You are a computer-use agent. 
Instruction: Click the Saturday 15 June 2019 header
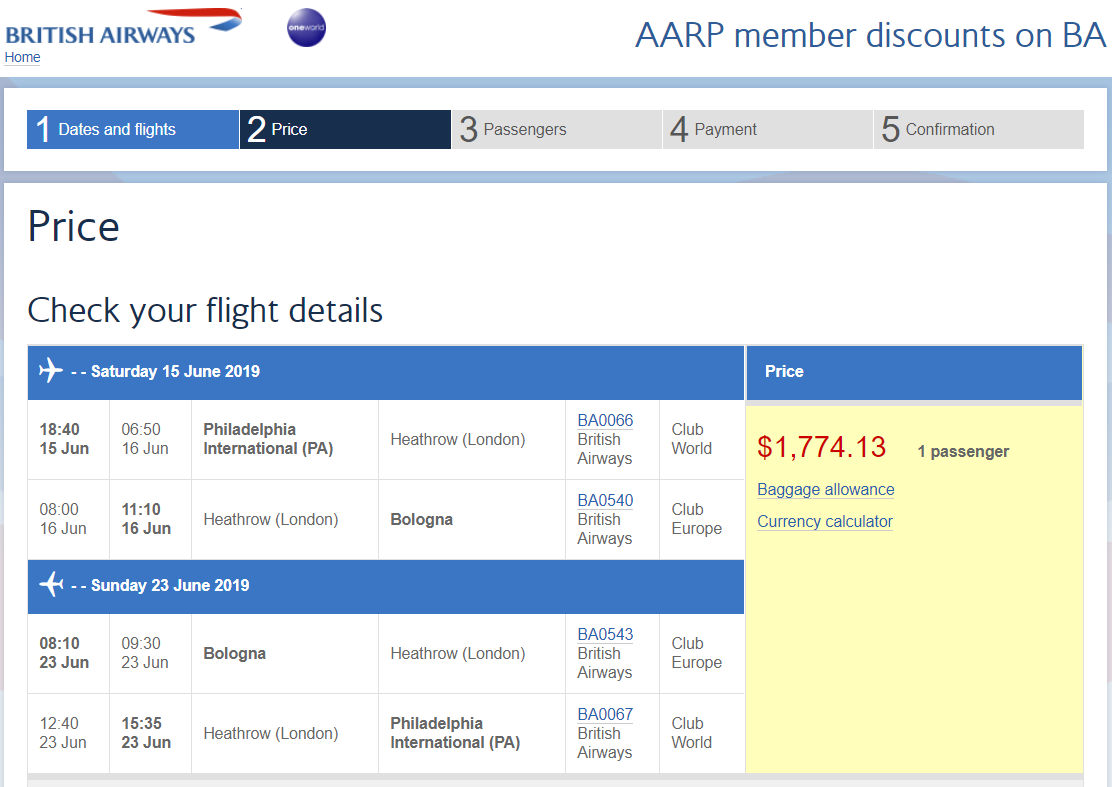click(175, 371)
